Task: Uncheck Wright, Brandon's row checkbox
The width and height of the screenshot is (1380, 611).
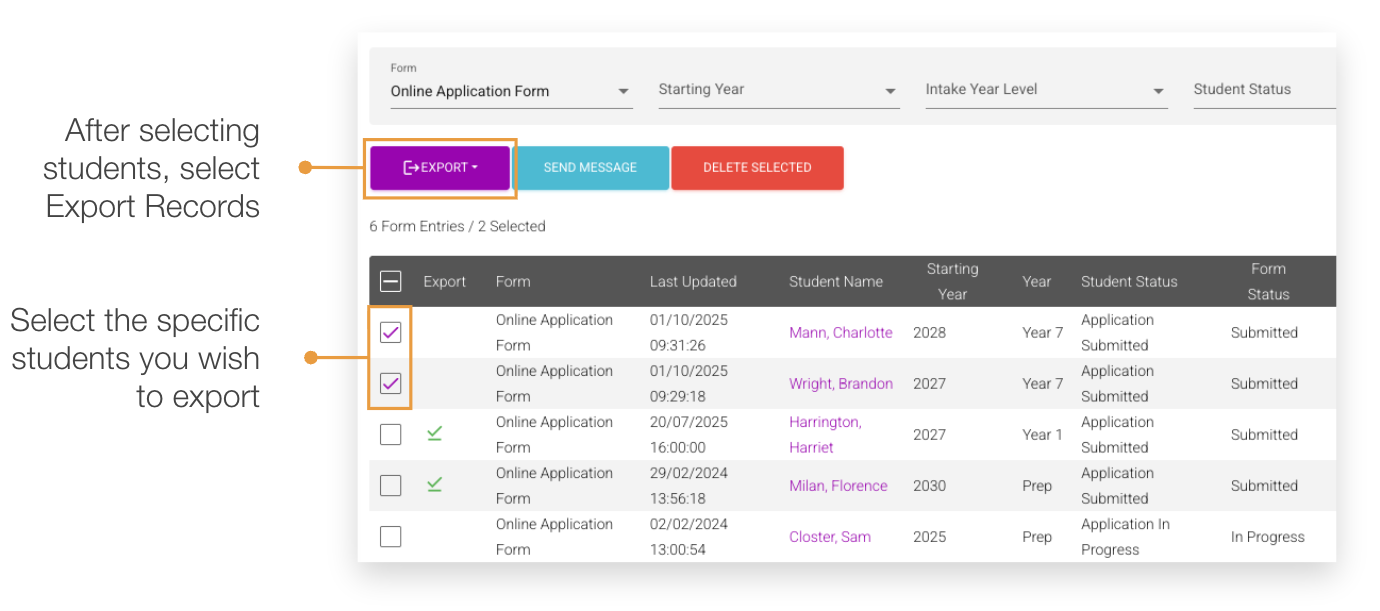Action: coord(390,383)
